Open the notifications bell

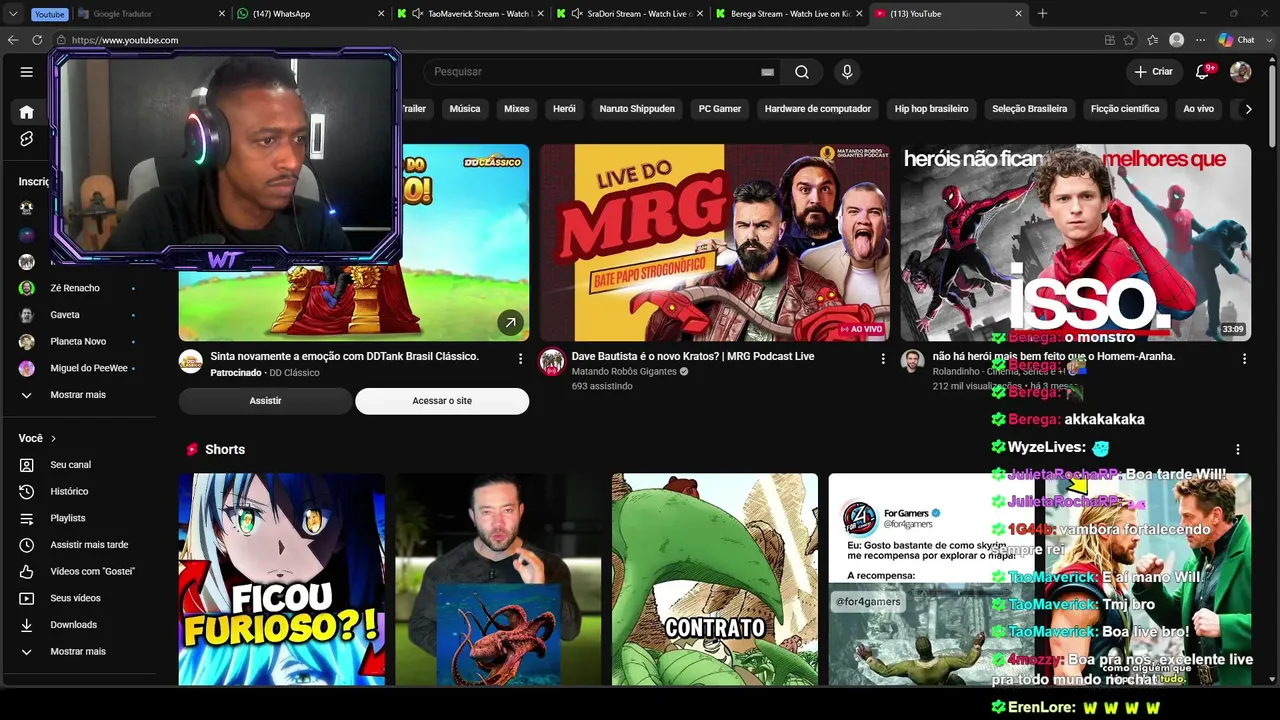(x=1203, y=72)
